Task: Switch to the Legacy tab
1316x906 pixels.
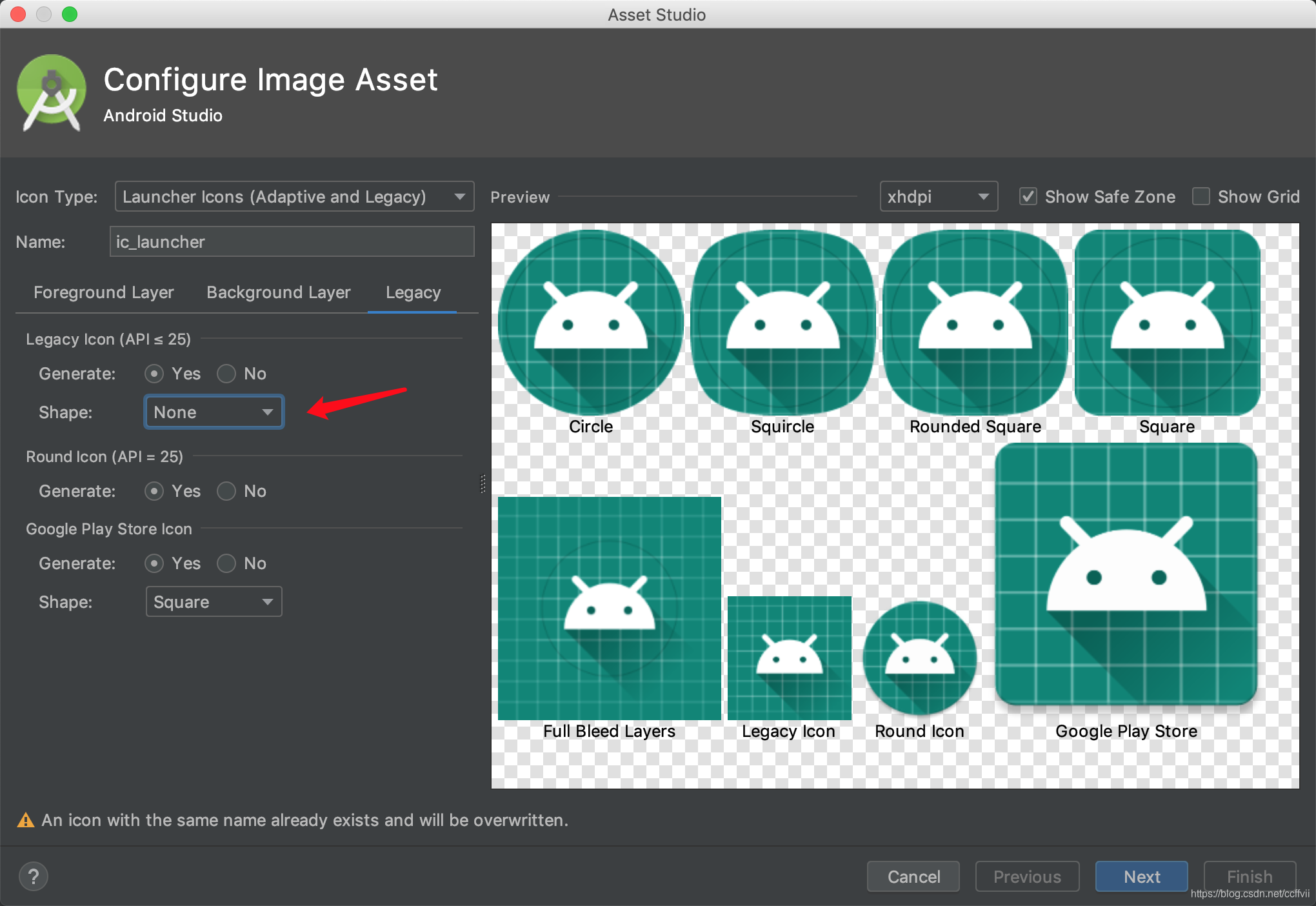Action: coord(413,292)
